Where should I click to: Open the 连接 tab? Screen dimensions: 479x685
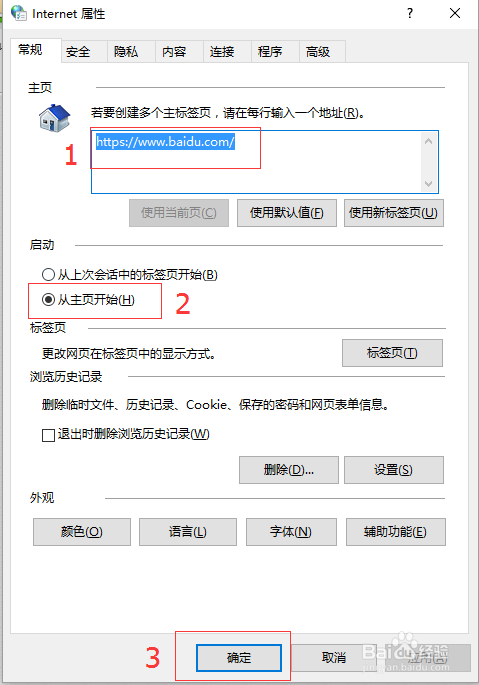[222, 52]
